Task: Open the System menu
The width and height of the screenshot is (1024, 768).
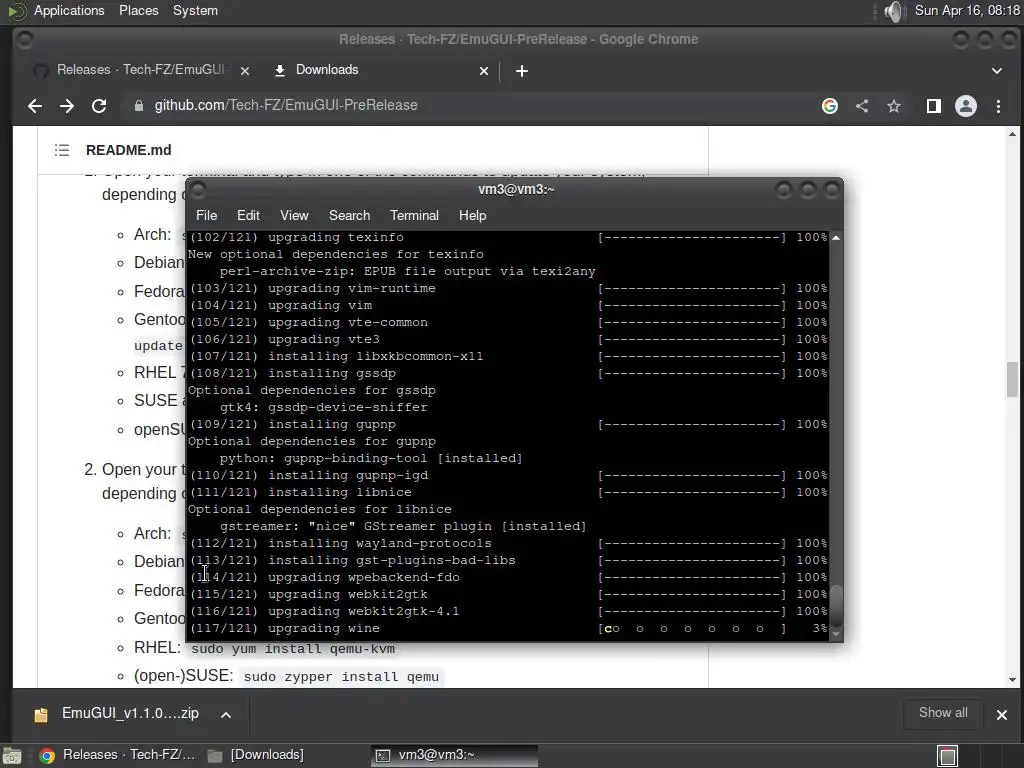Action: 195,10
